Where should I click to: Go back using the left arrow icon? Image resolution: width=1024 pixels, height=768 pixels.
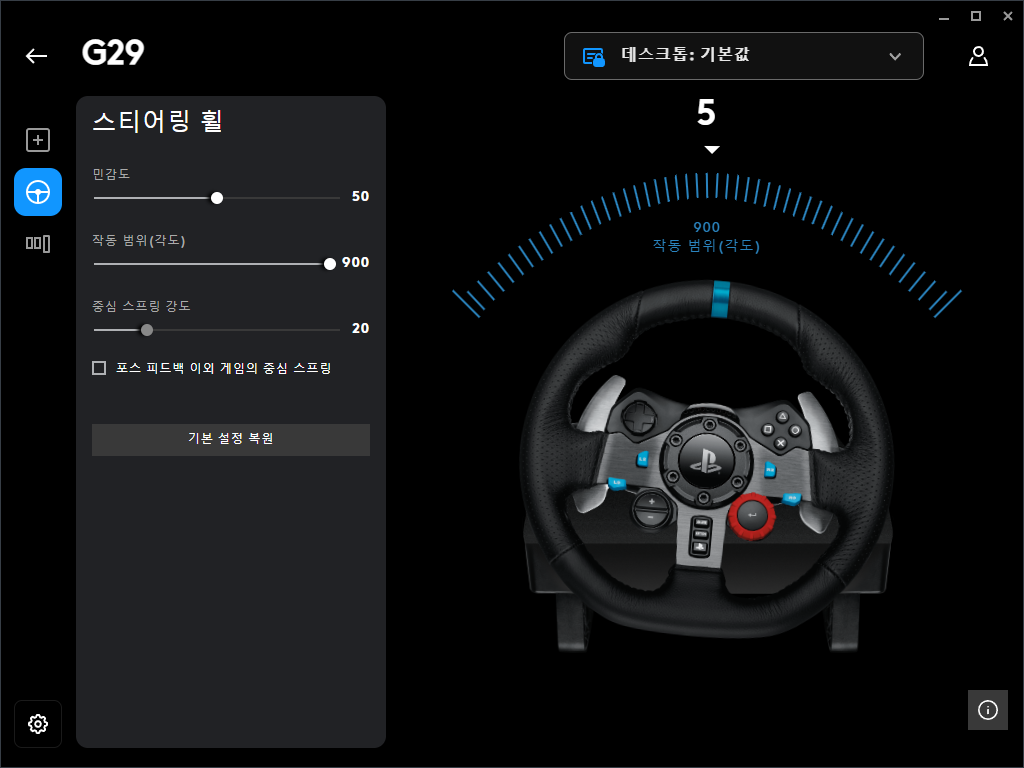(37, 56)
